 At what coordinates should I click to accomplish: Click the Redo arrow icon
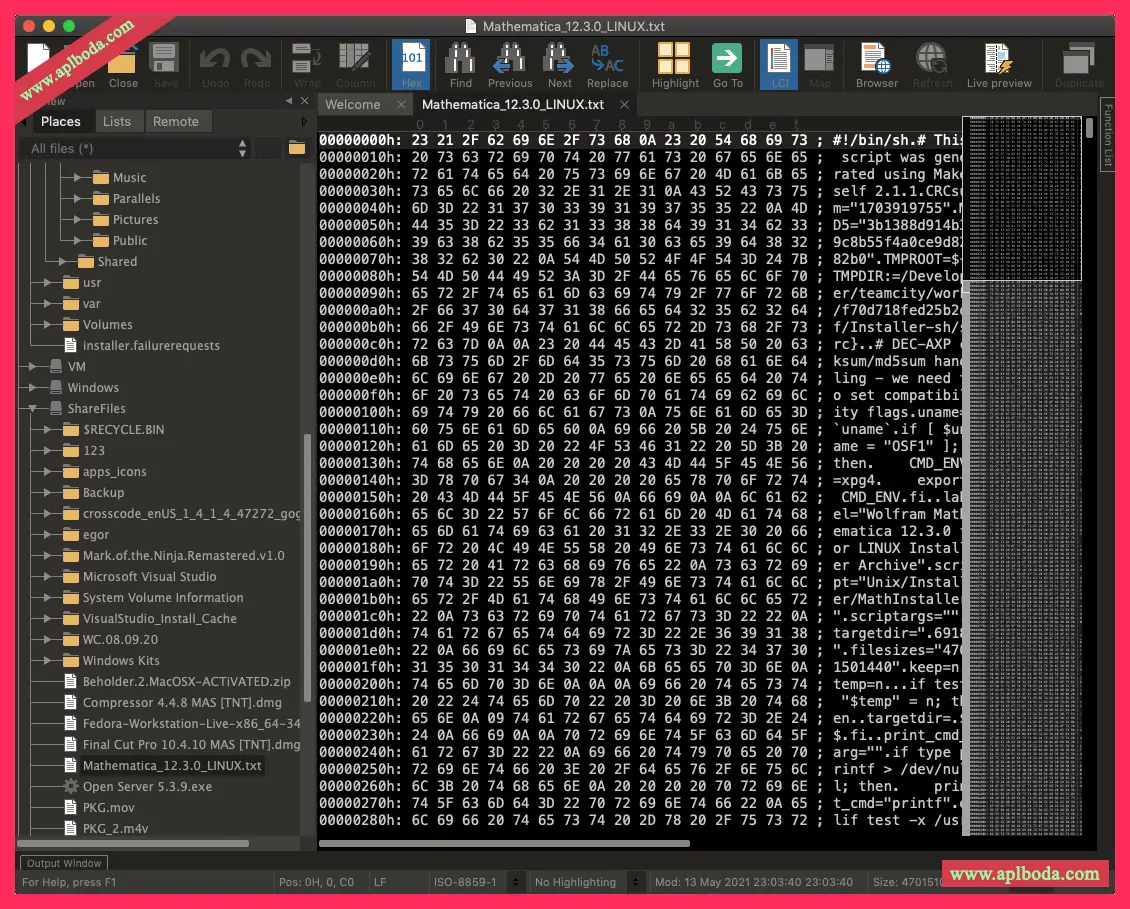257,65
